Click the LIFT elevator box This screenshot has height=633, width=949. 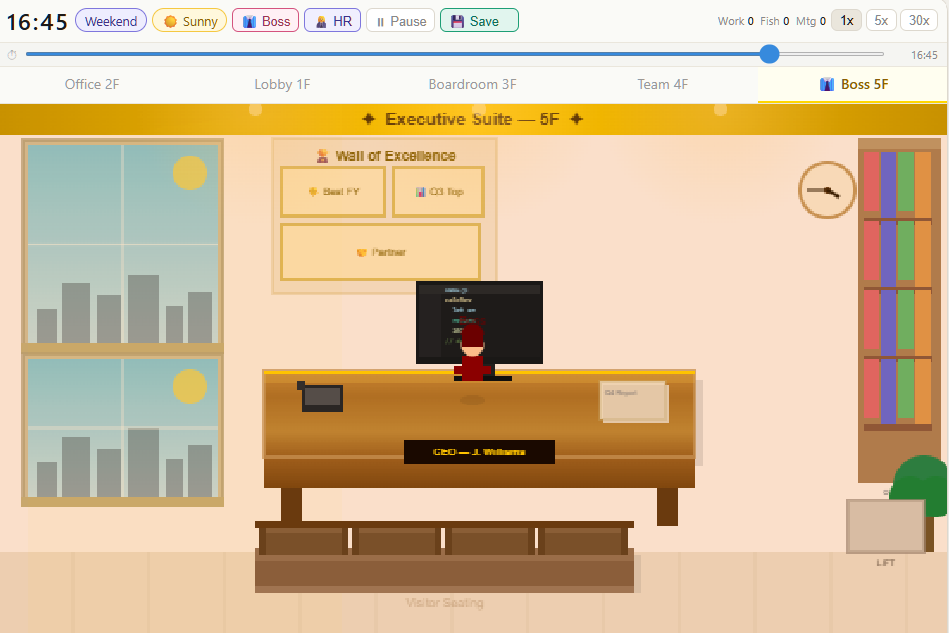click(885, 526)
